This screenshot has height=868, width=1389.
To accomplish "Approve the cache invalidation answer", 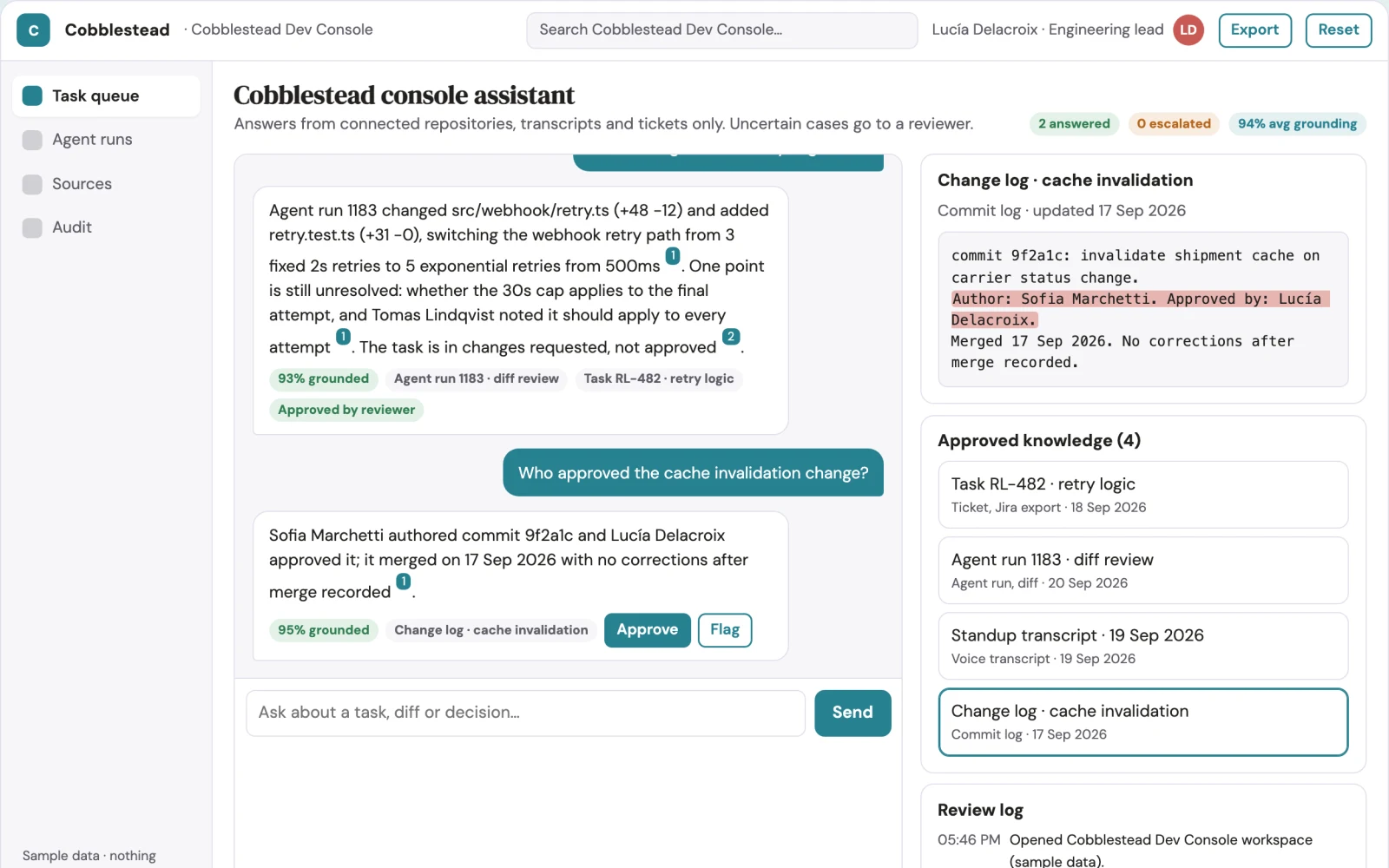I will click(x=647, y=630).
